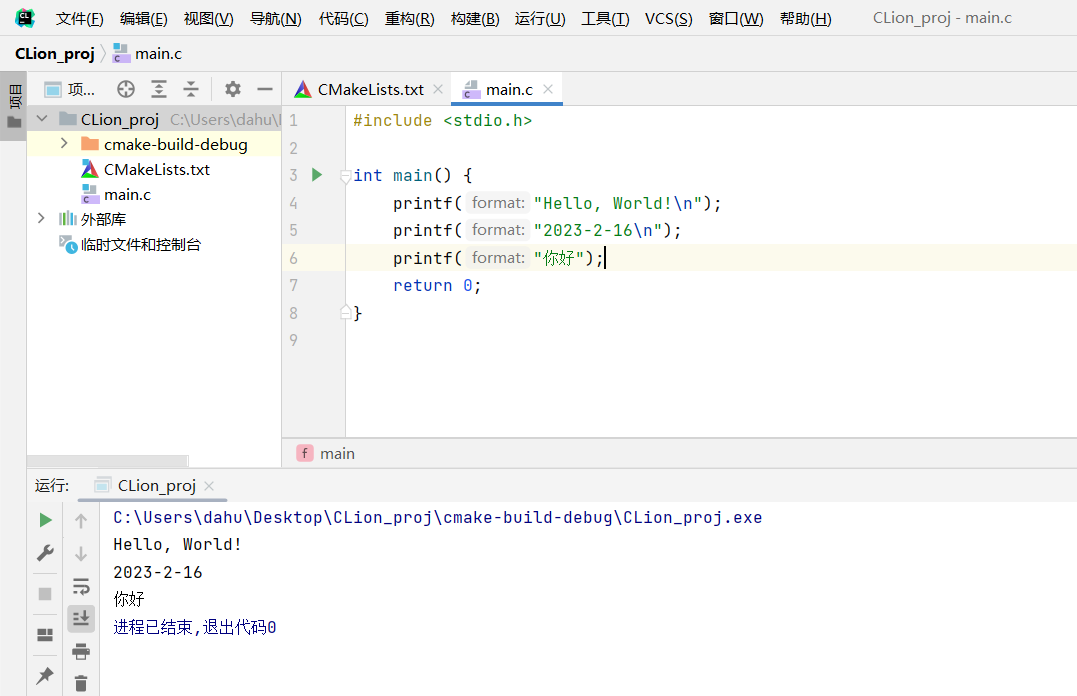Click the 进程已结束,退出代码0 console message

(x=194, y=627)
